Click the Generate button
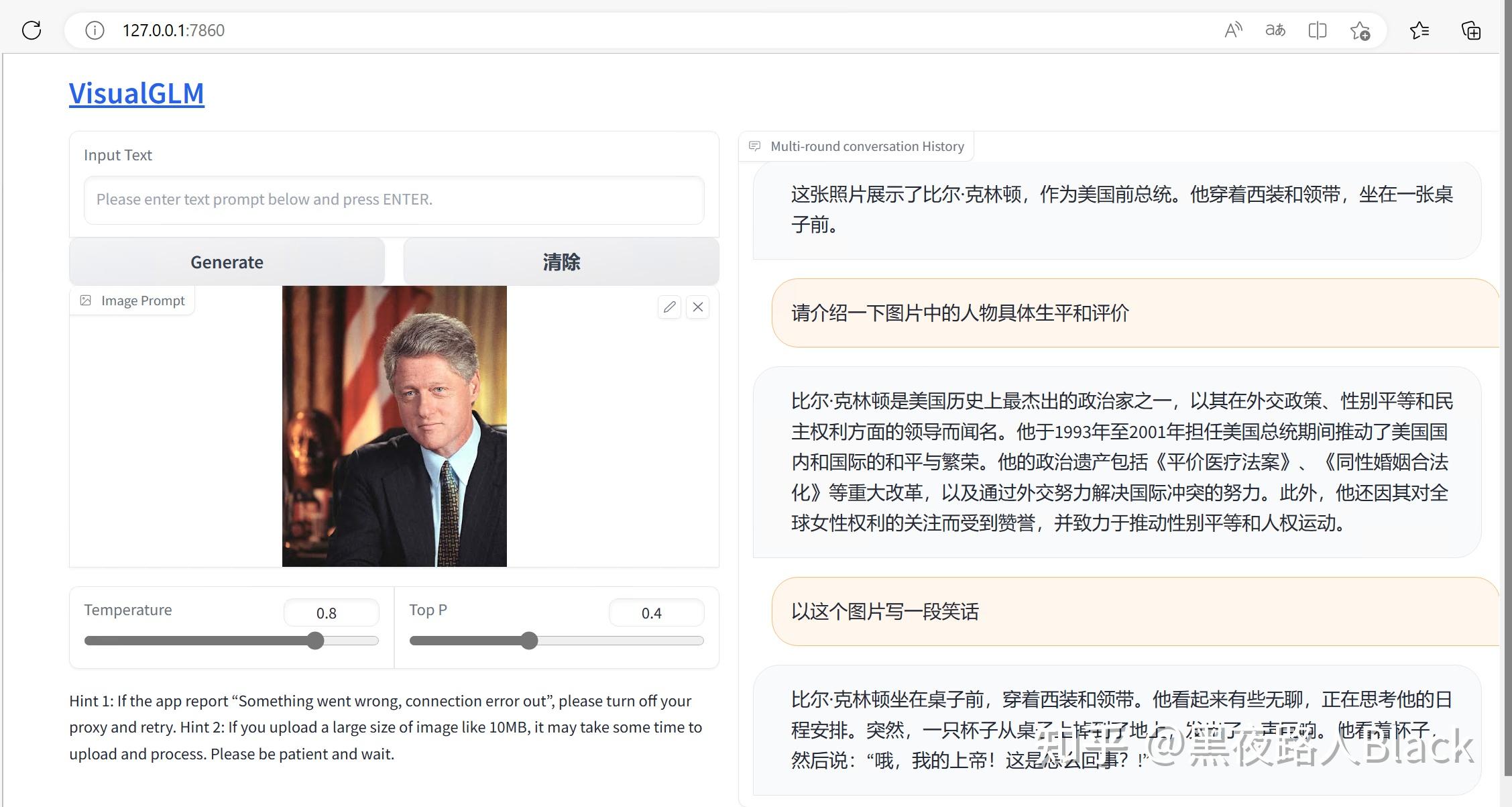 [x=227, y=262]
